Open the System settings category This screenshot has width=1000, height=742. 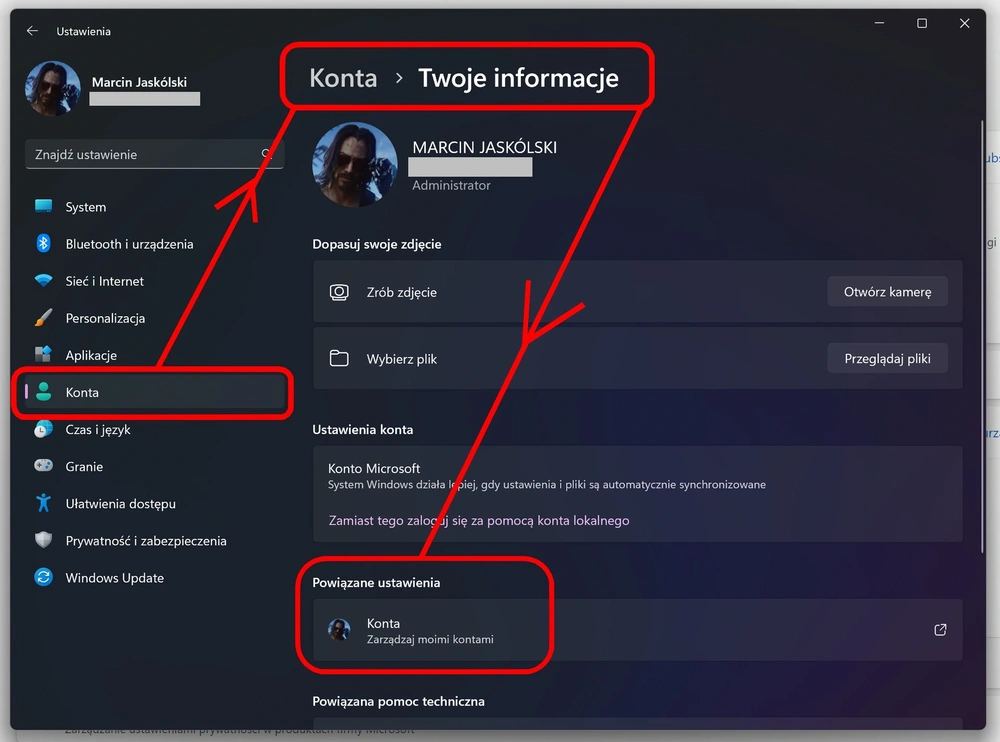154,207
